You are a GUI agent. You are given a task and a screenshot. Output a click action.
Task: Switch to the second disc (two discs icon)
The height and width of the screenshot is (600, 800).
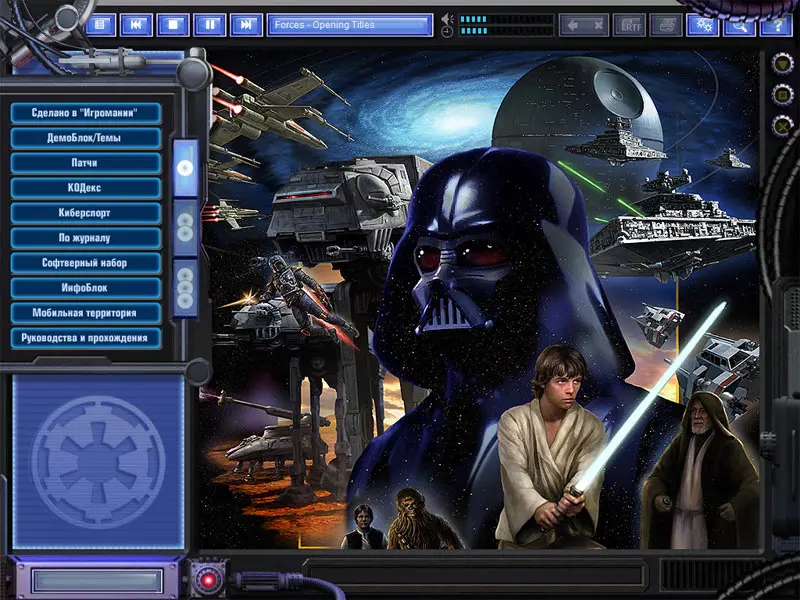point(185,228)
